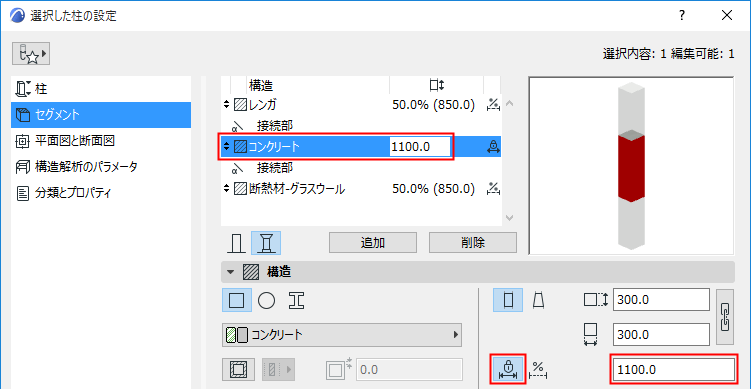Close the 選択した柱の設定 dialog

727,15
